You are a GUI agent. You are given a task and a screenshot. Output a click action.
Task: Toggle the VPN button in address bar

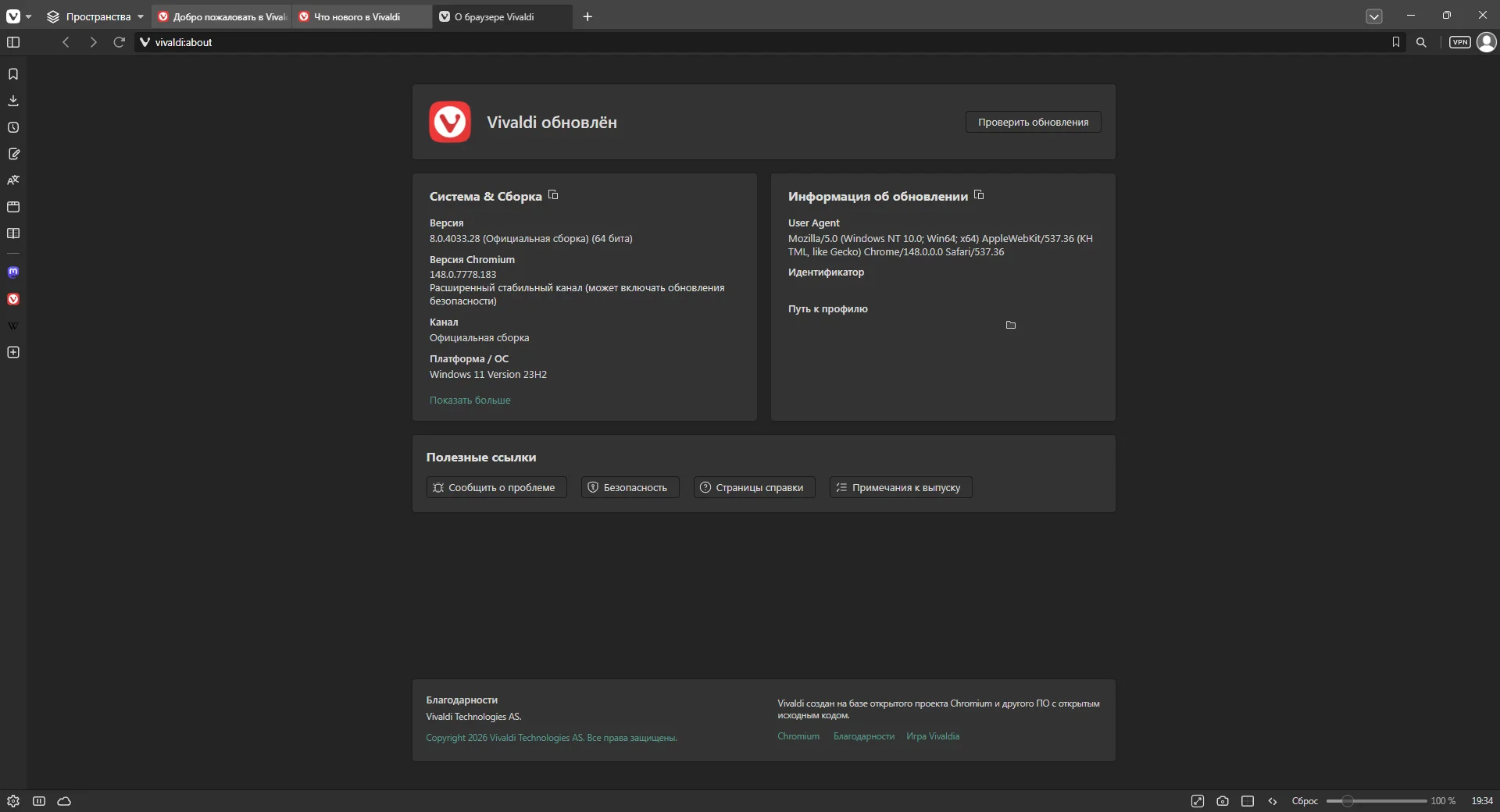[1459, 42]
